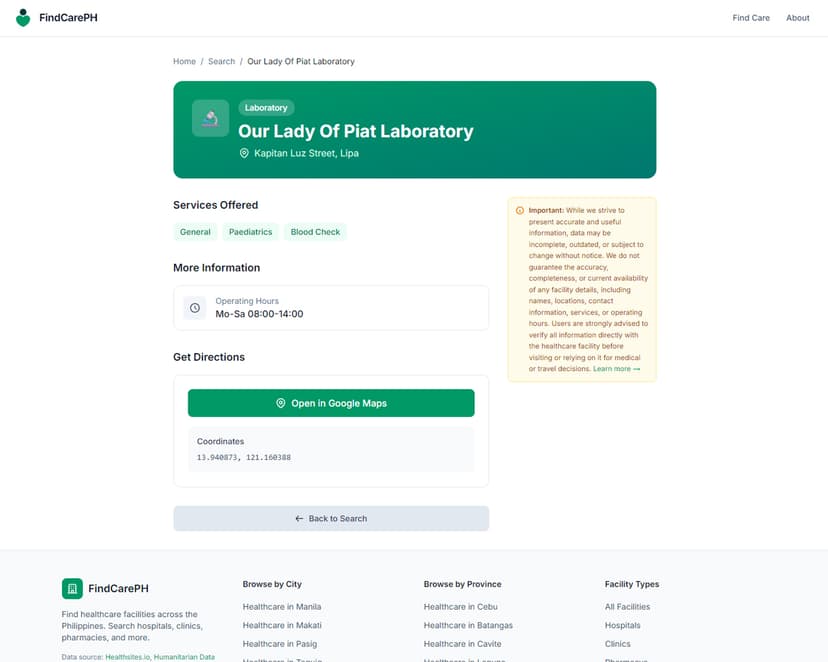Navigate to Search in the breadcrumb
The height and width of the screenshot is (662, 828).
[221, 61]
